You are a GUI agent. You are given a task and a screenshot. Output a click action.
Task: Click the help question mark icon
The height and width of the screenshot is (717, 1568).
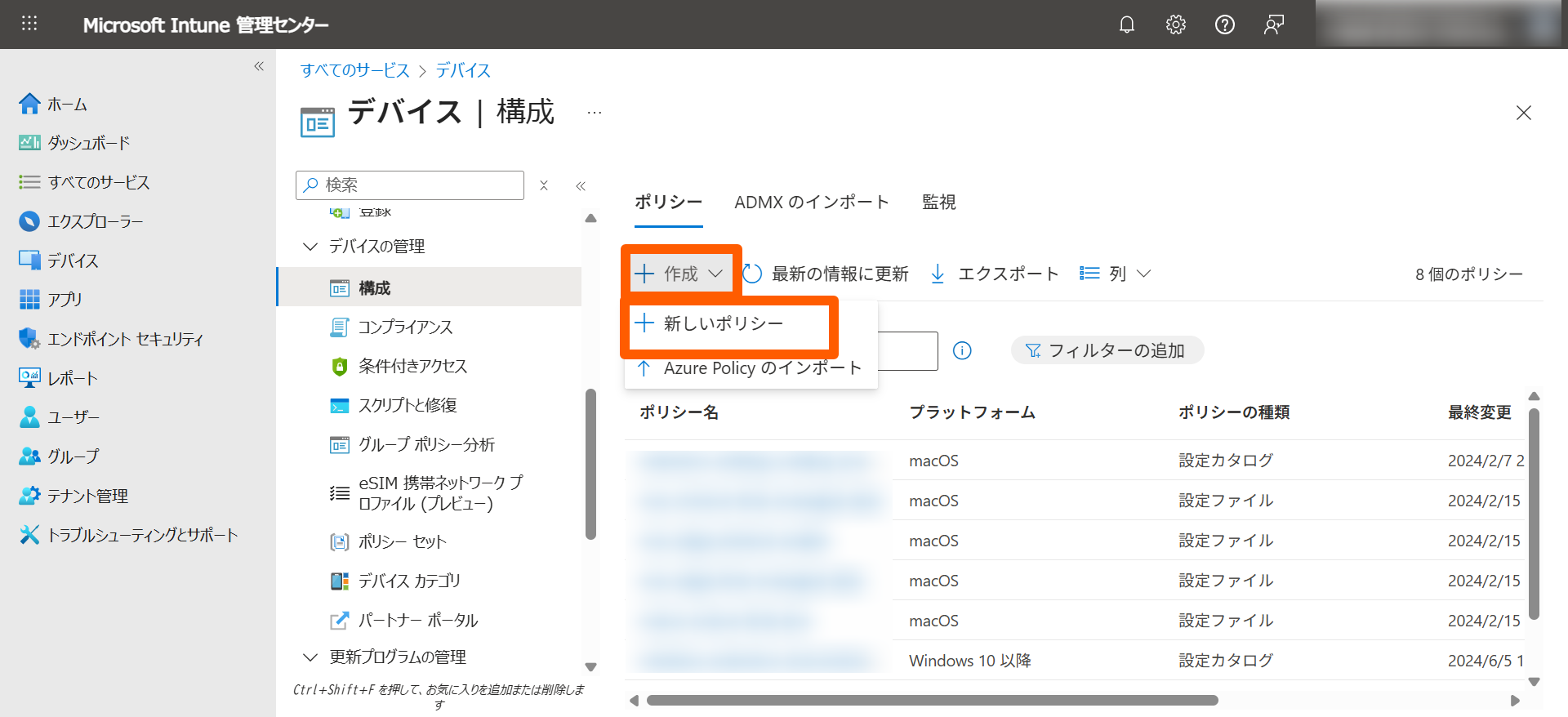click(x=1225, y=24)
